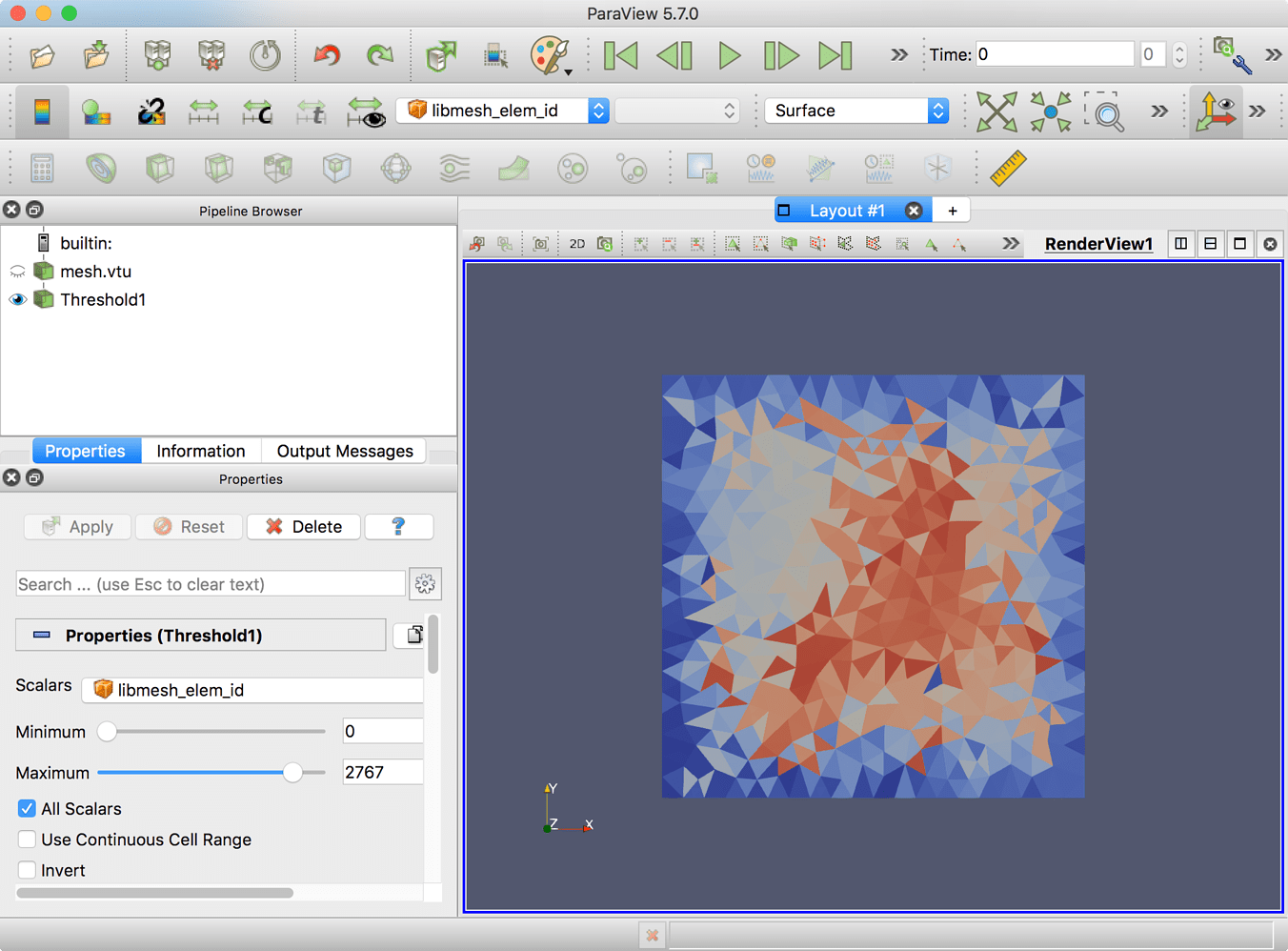Open help with the question mark button
Image resolution: width=1288 pixels, height=951 pixels.
pos(398,527)
